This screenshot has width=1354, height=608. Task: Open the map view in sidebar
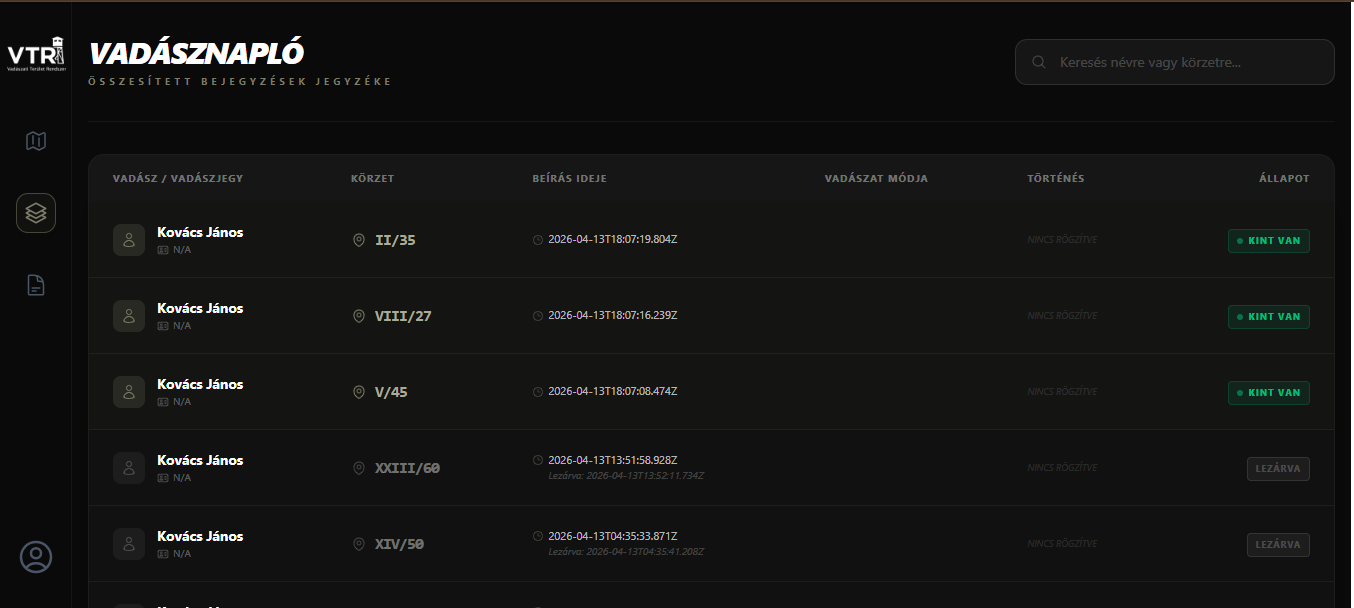click(36, 141)
